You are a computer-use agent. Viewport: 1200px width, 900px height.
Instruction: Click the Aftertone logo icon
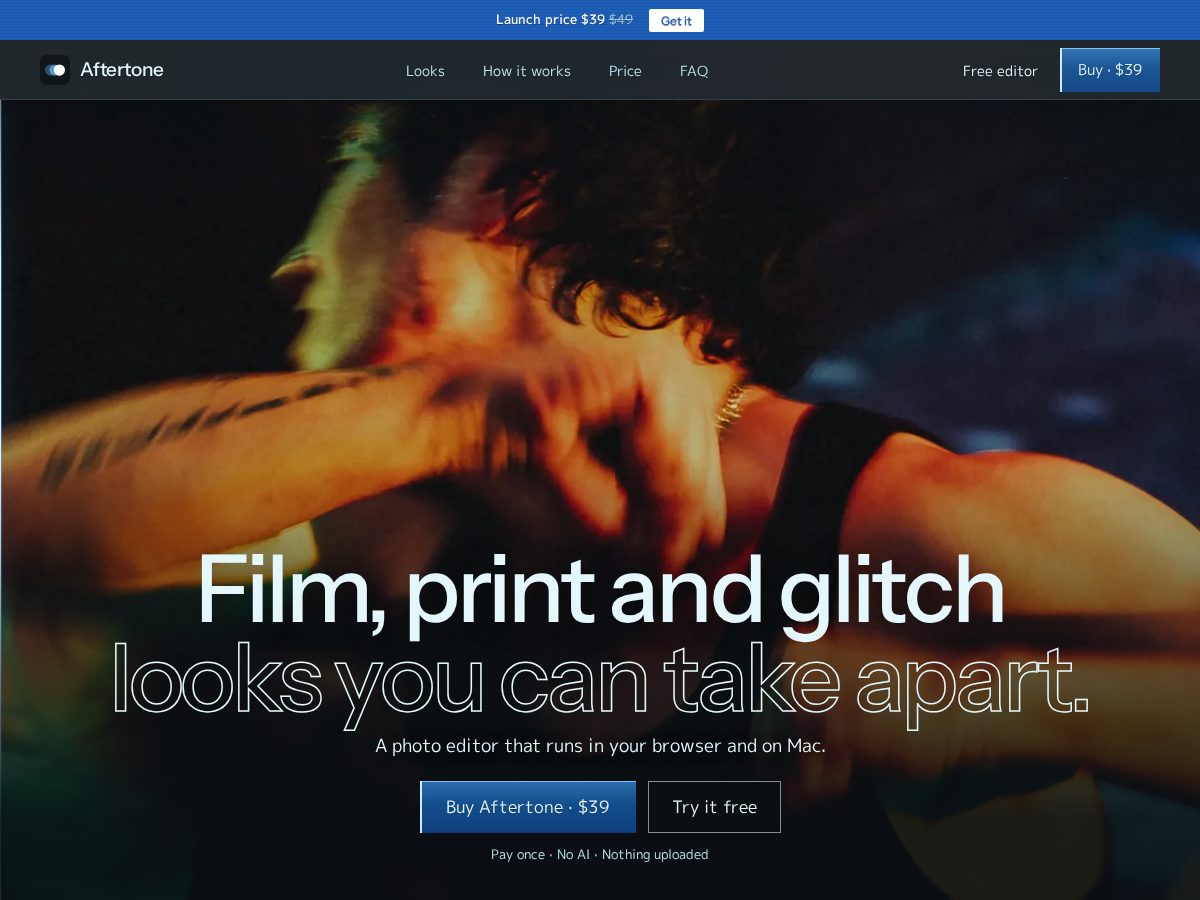pyautogui.click(x=55, y=70)
